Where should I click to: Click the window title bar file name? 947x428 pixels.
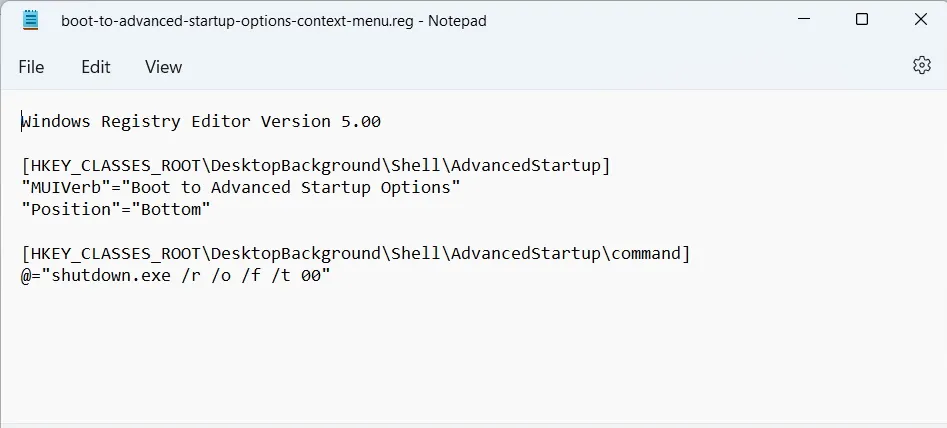(273, 21)
